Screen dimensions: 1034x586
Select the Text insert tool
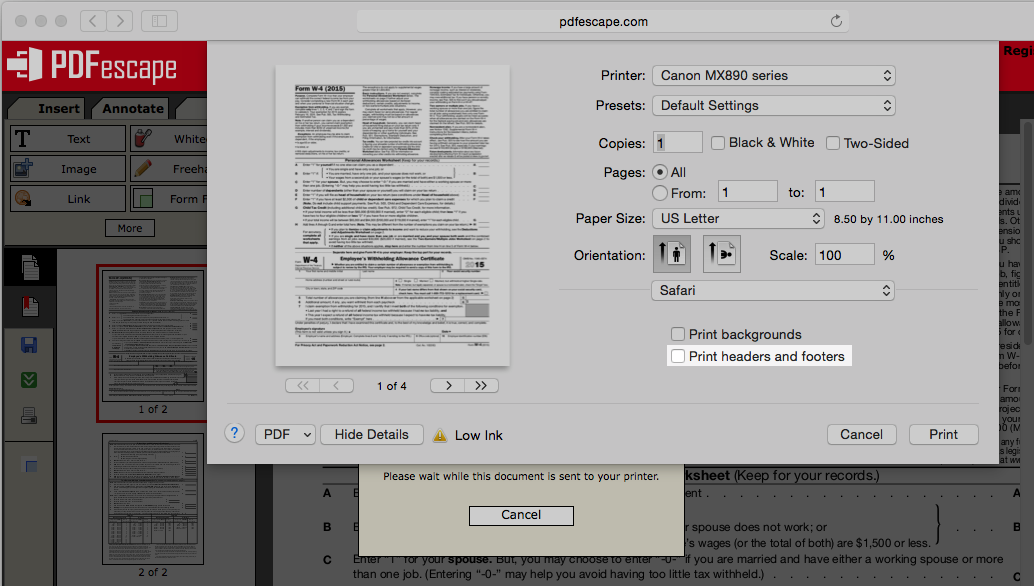67,138
